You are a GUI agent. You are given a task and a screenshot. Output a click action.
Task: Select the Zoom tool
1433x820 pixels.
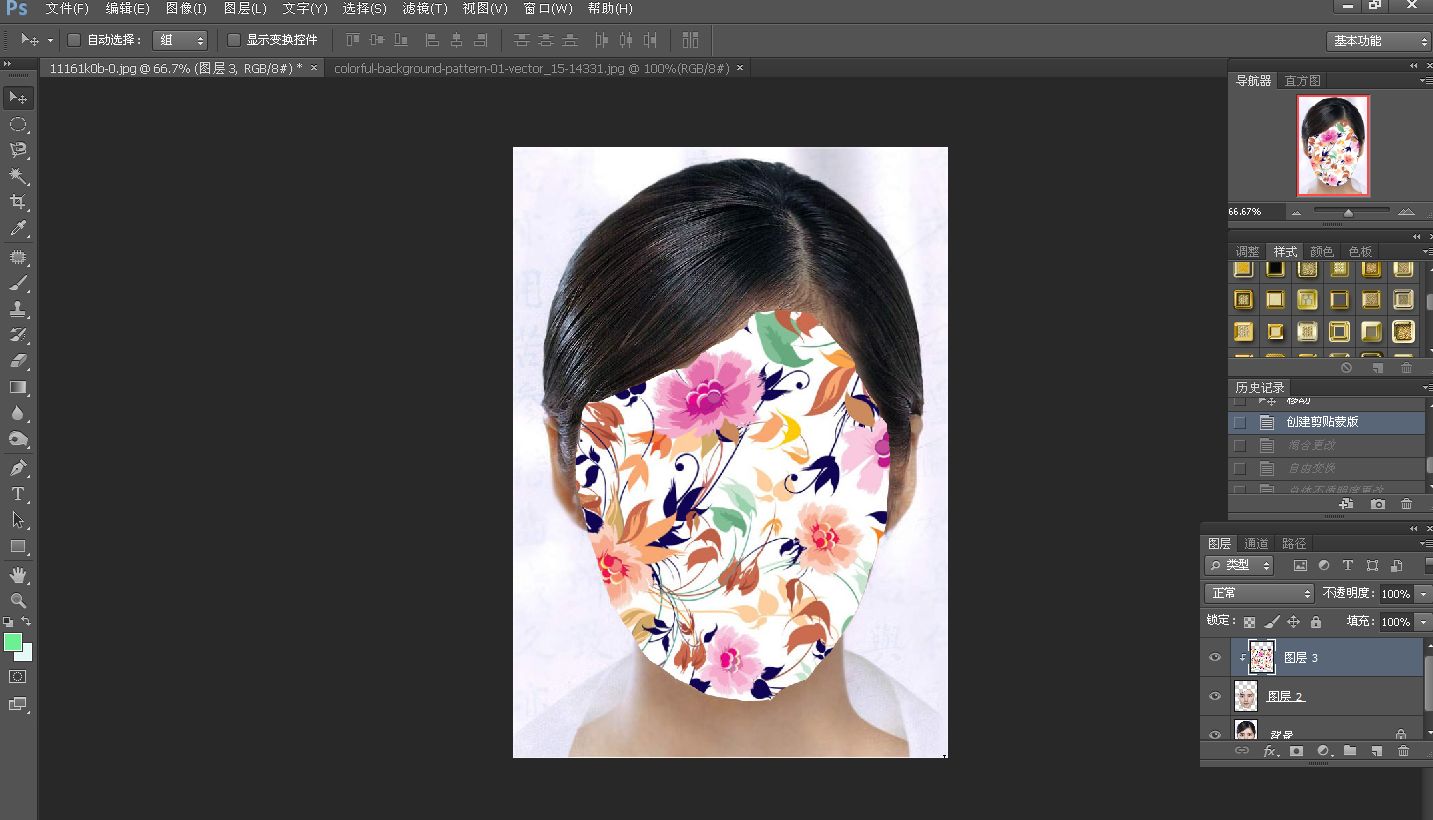[x=18, y=601]
